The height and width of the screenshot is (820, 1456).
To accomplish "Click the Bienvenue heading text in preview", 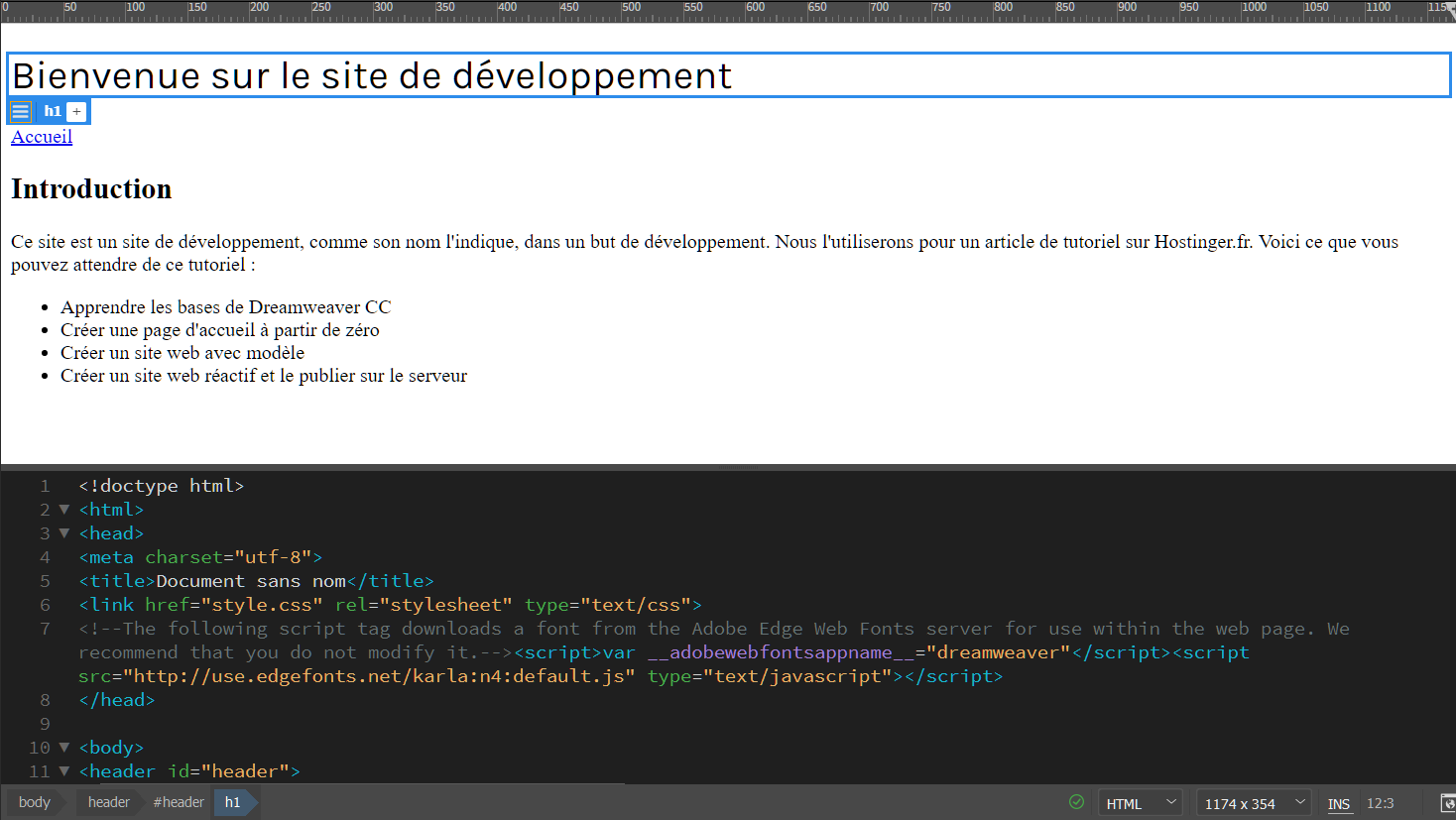I will click(x=372, y=76).
